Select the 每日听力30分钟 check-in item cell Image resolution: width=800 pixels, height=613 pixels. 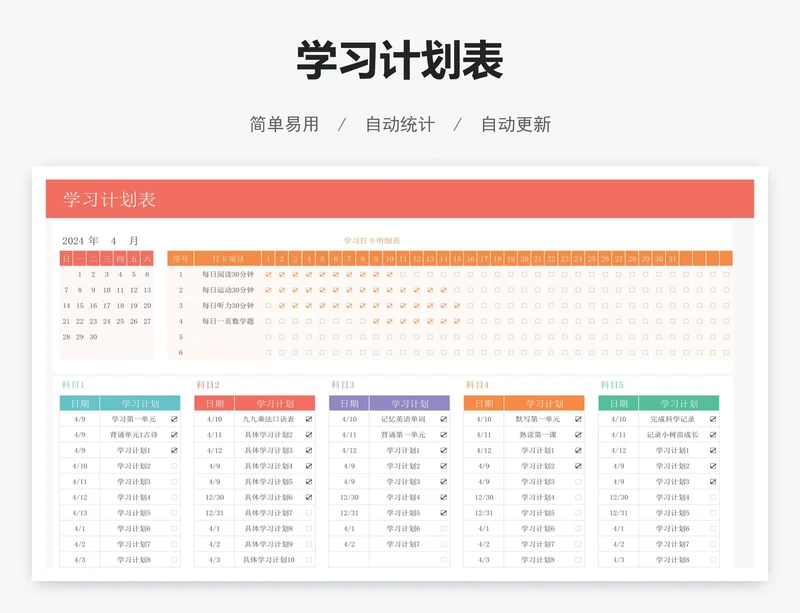click(228, 306)
